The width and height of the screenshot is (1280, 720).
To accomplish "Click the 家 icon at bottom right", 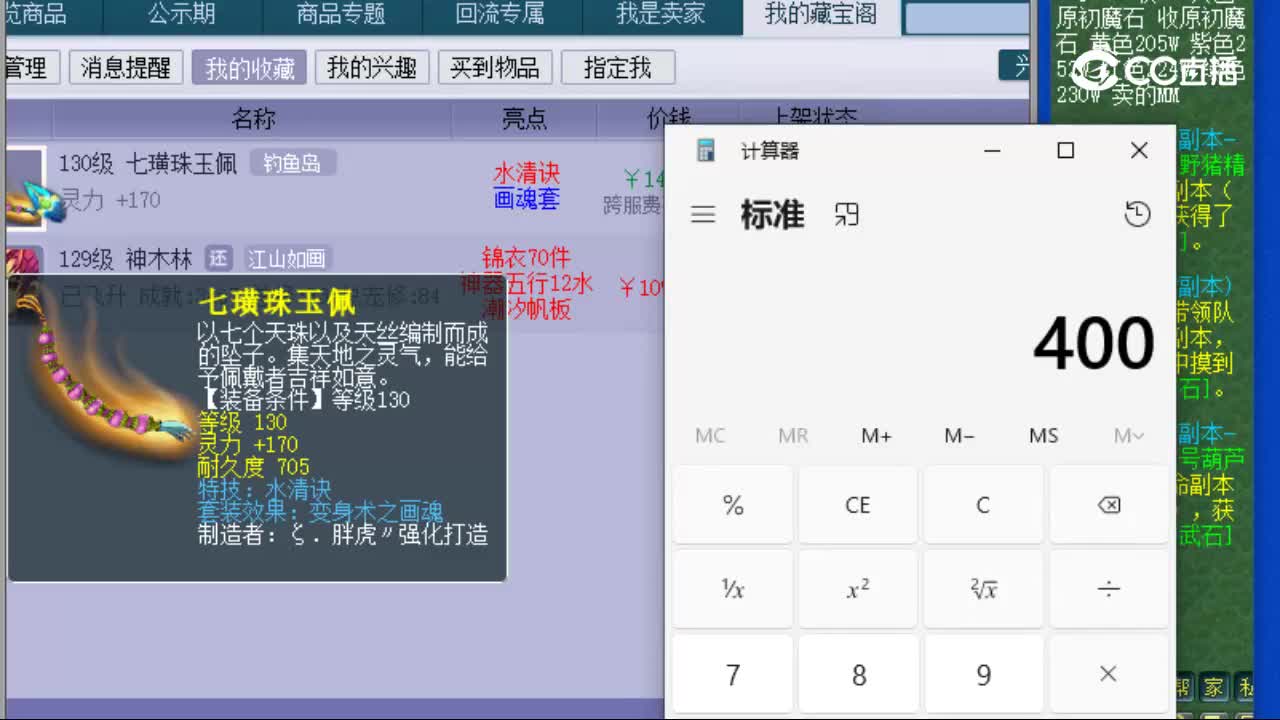I will point(1214,688).
